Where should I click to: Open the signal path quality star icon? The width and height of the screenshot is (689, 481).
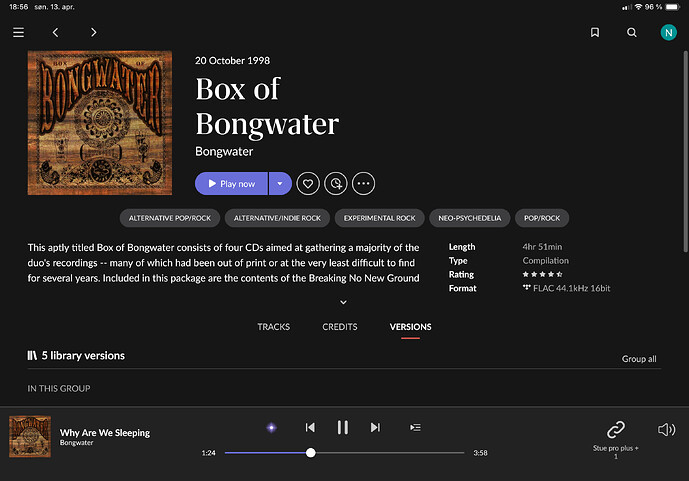pos(272,427)
